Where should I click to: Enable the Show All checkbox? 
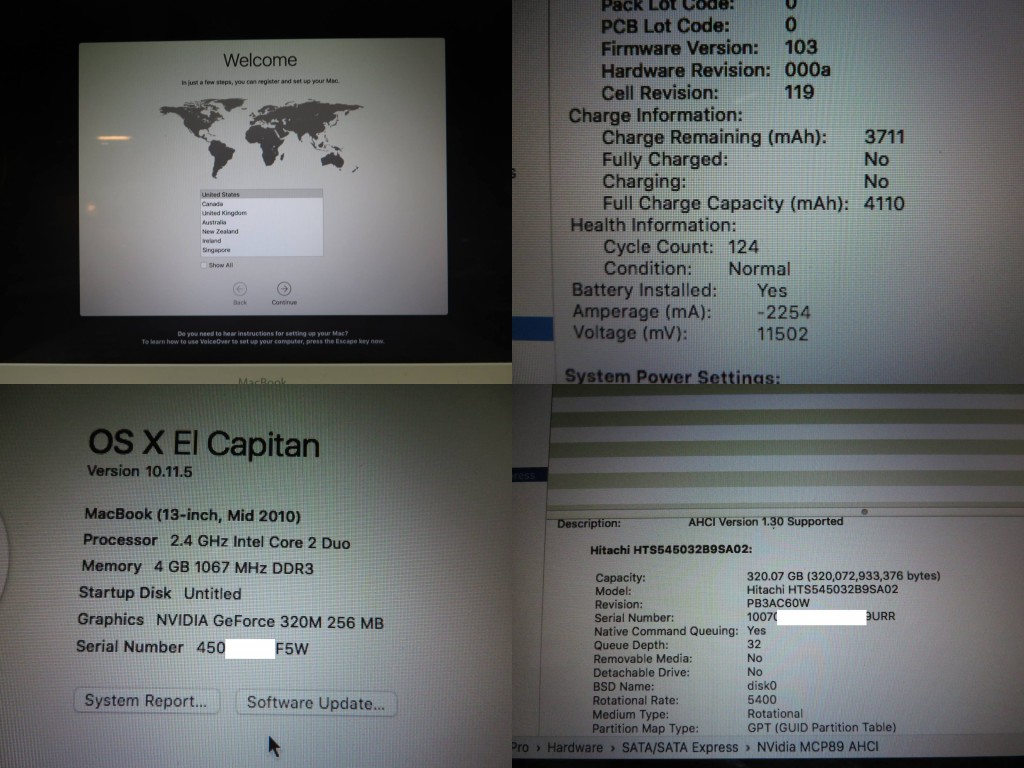click(x=204, y=265)
